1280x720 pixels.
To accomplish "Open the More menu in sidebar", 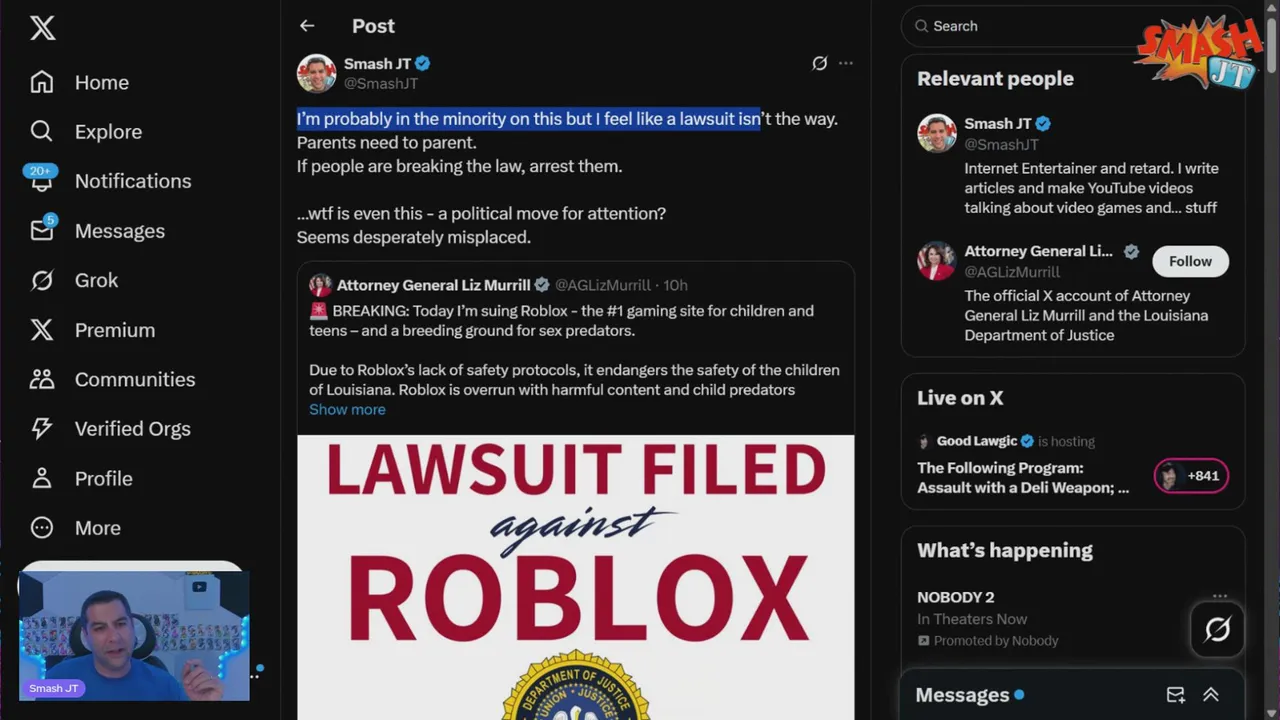I will click(x=97, y=528).
